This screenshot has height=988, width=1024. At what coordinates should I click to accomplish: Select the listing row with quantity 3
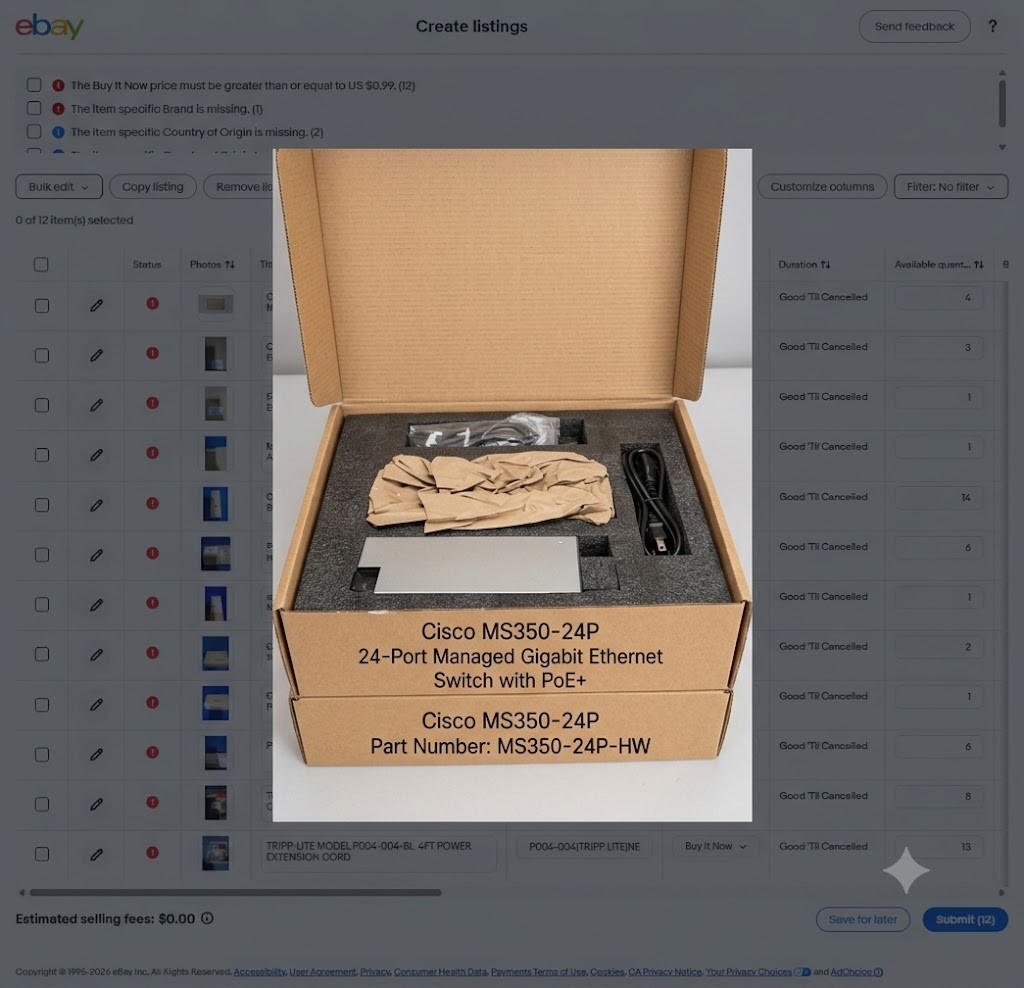(x=42, y=355)
